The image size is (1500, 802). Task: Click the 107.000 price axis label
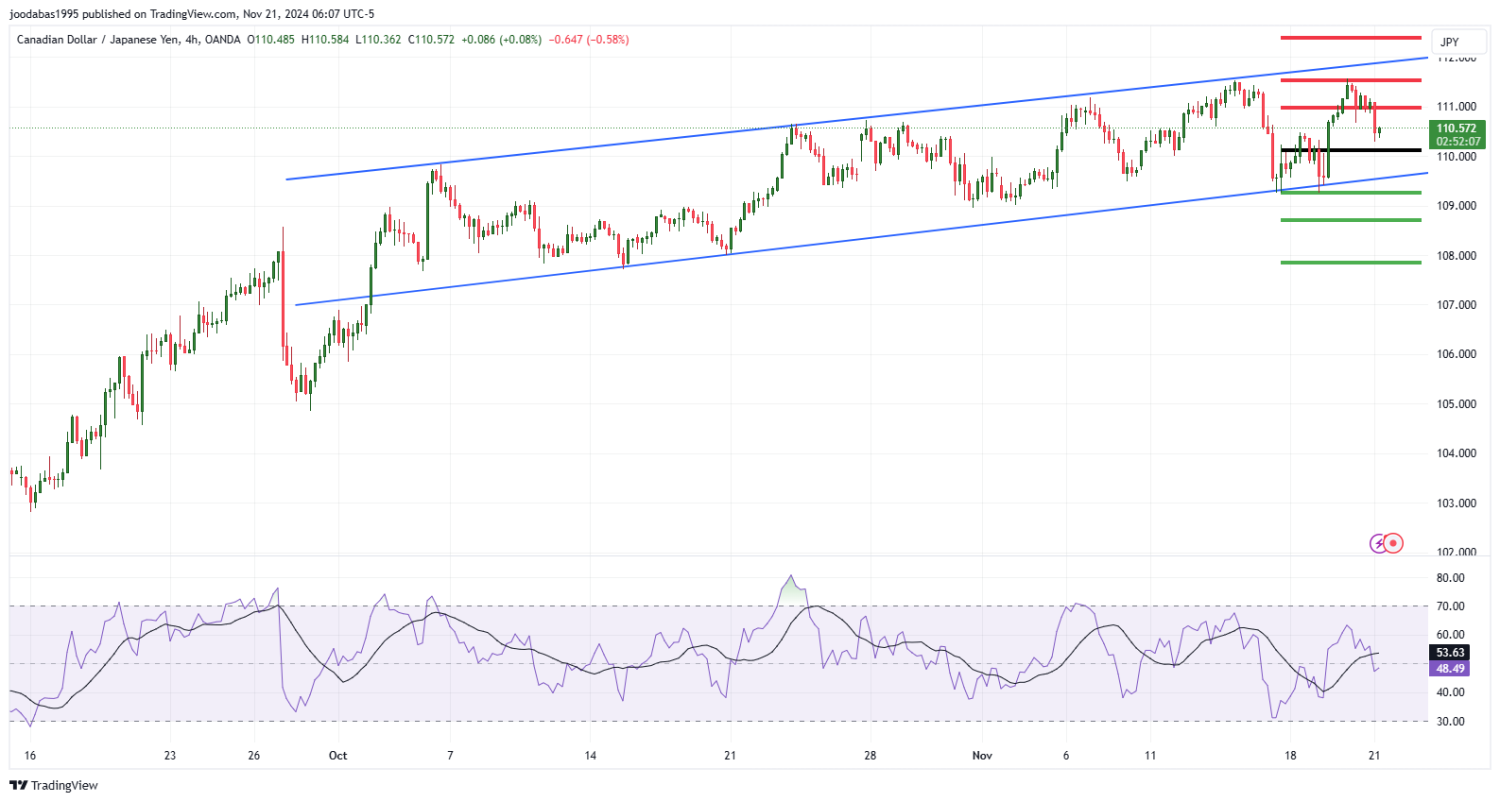[x=1456, y=305]
